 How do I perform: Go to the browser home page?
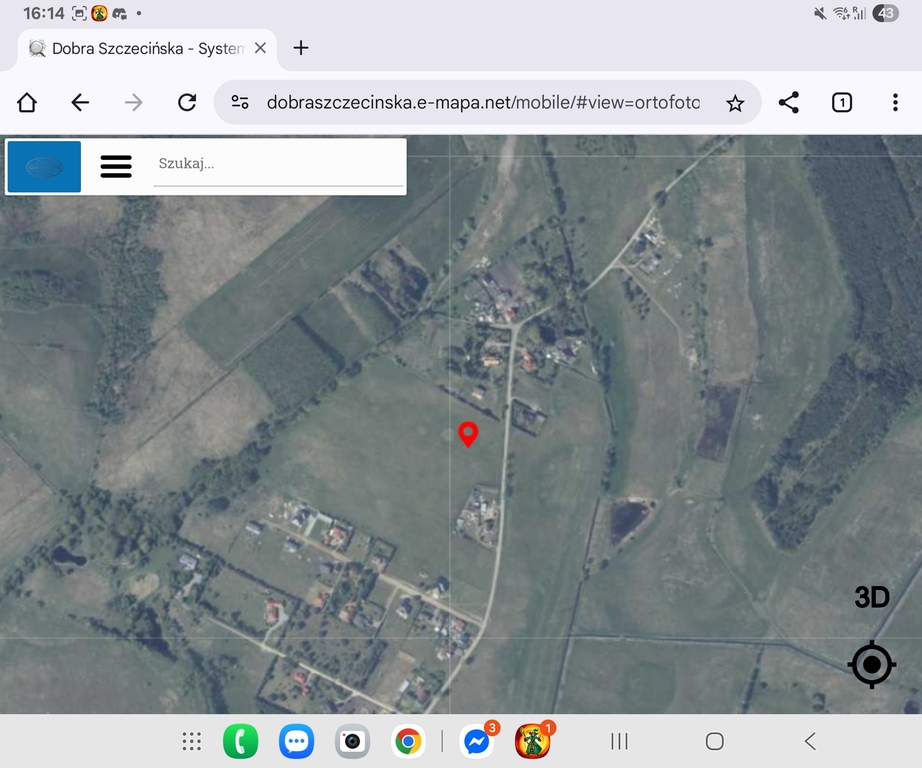point(27,103)
